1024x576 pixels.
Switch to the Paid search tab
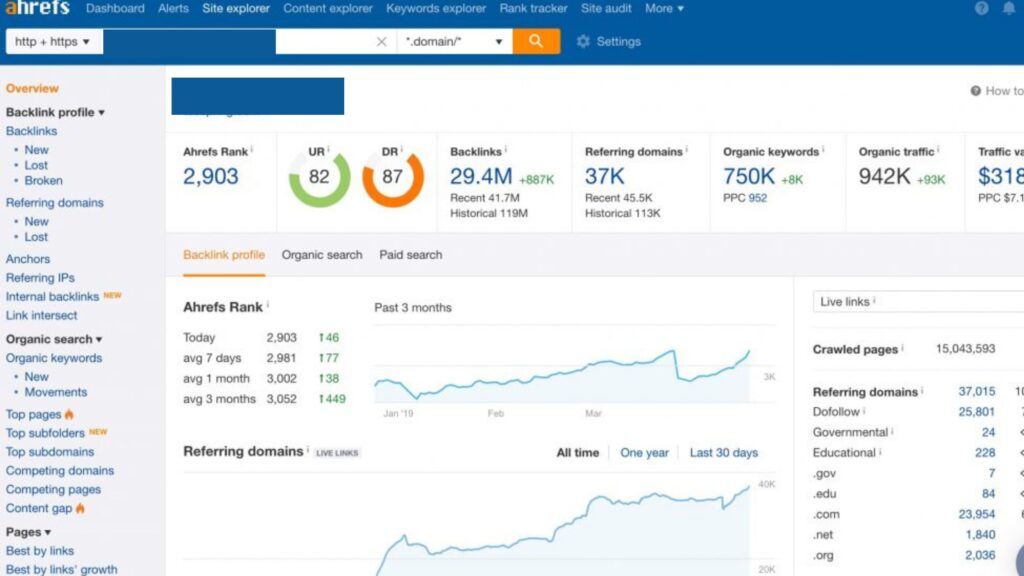tap(411, 255)
